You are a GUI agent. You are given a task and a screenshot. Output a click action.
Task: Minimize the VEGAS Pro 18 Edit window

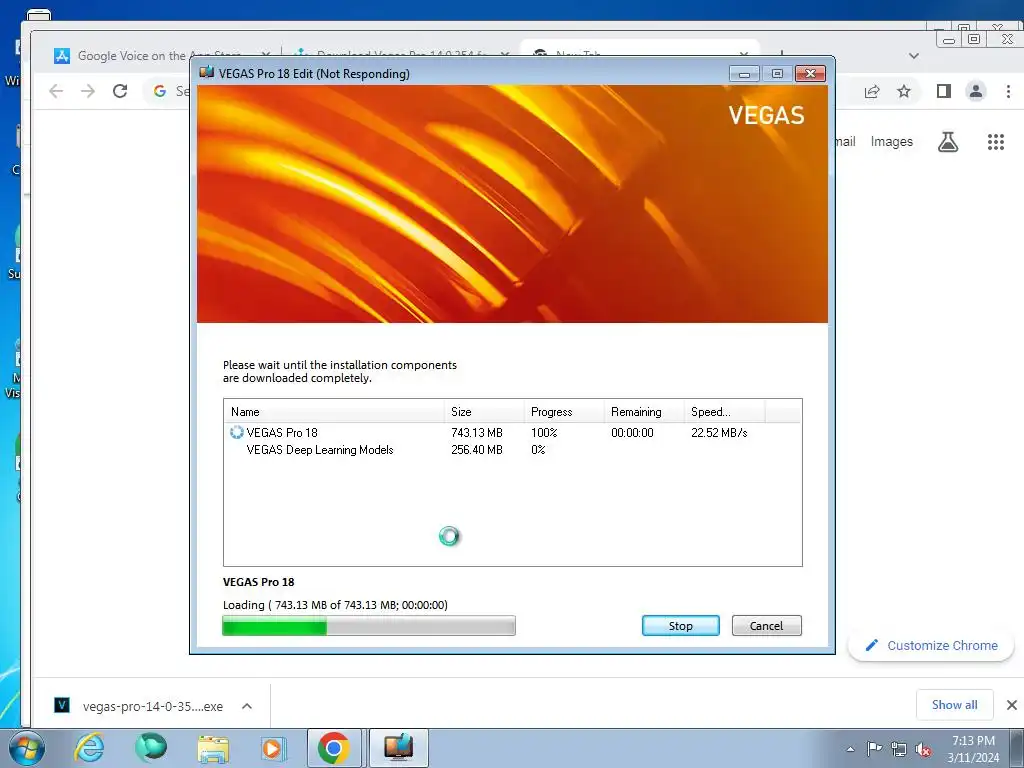point(744,73)
